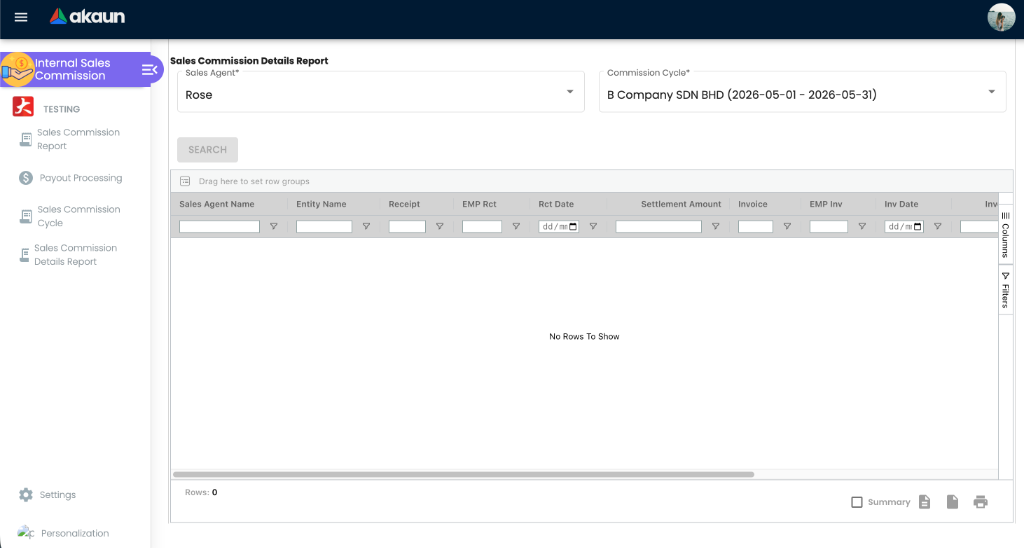Viewport: 1024px width, 548px height.
Task: Focus the Invoice filter field
Action: tap(756, 227)
